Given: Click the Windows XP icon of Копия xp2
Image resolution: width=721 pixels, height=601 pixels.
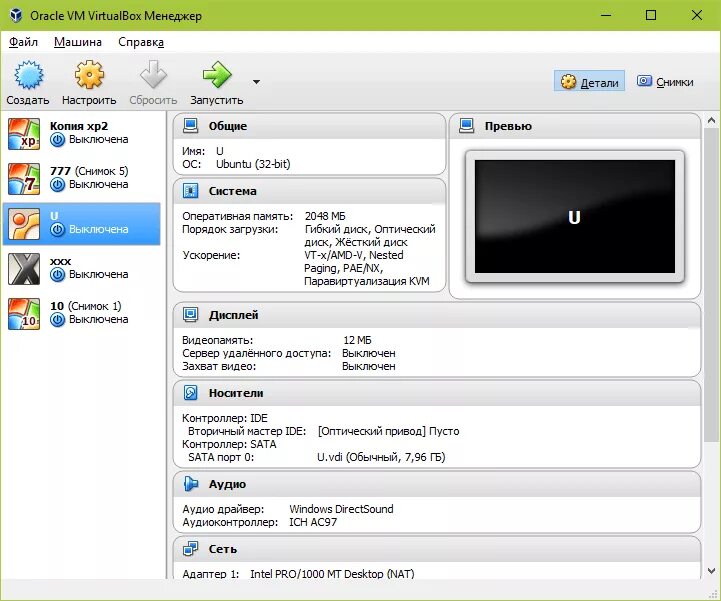Looking at the screenshot, I should pos(24,134).
